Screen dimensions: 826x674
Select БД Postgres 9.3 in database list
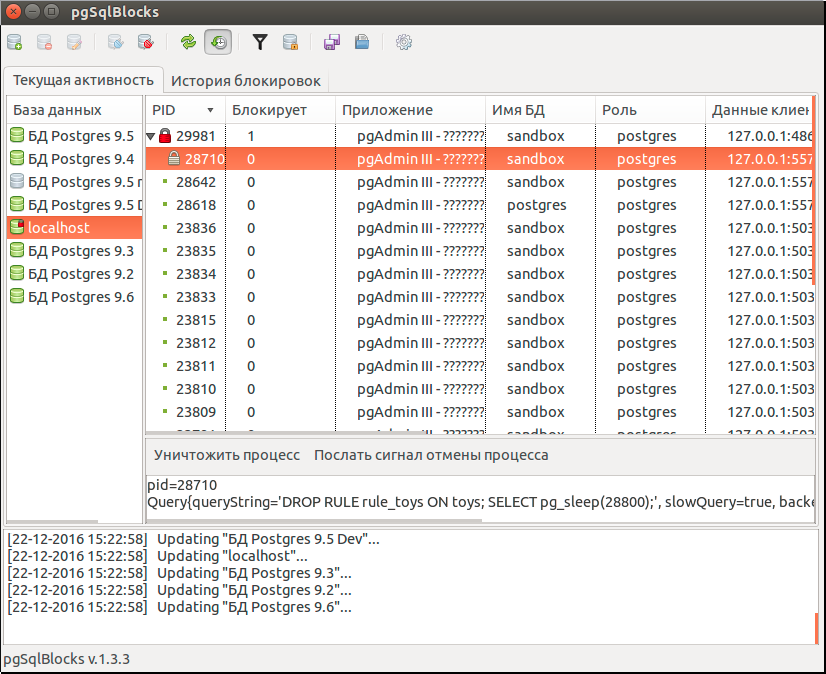75,251
